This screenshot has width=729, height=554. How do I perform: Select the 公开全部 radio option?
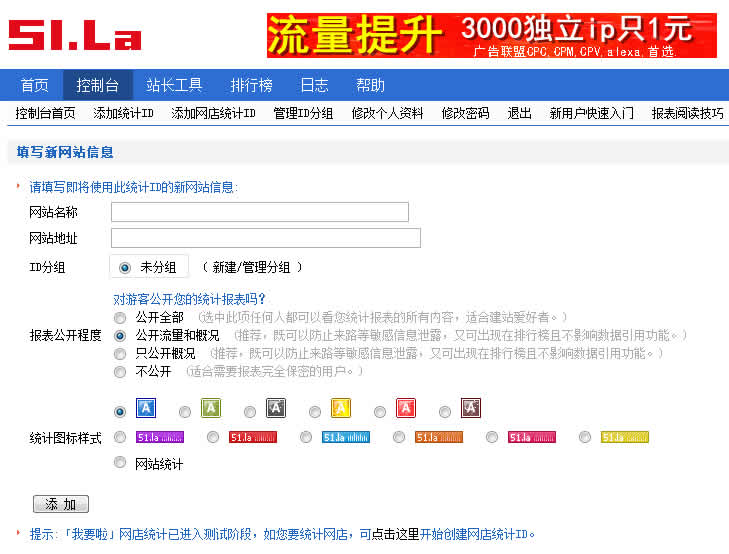tap(120, 317)
